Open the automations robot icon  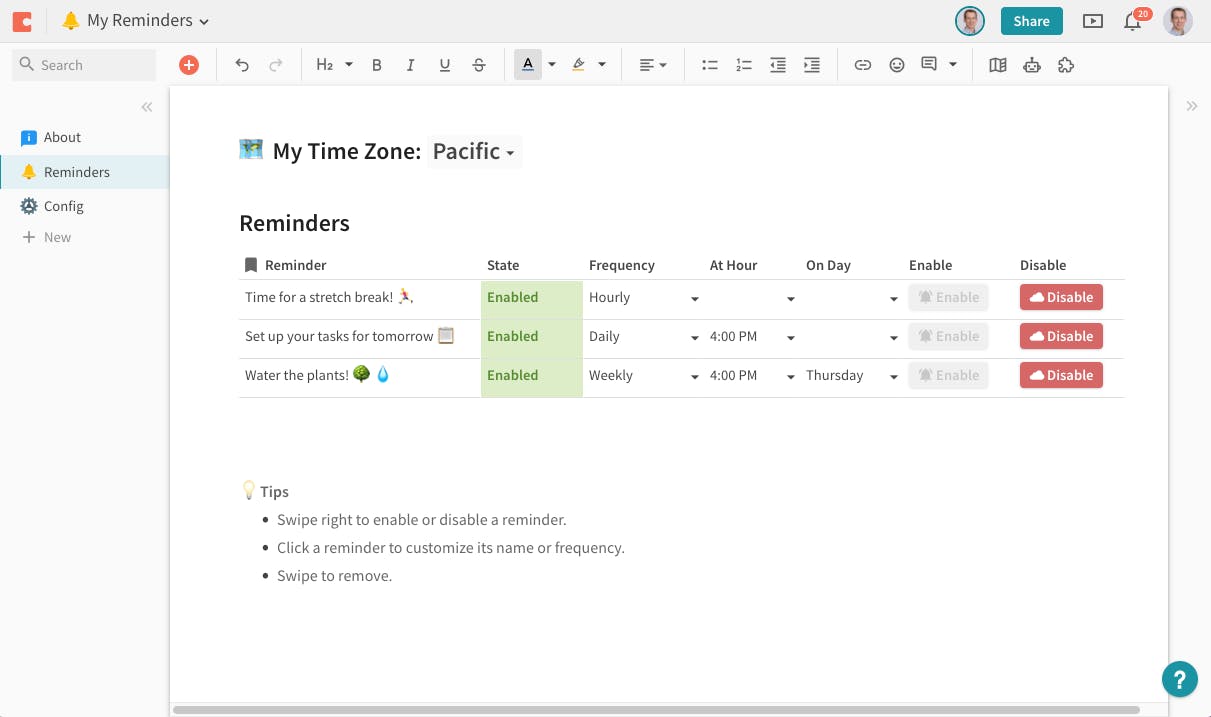[1032, 65]
